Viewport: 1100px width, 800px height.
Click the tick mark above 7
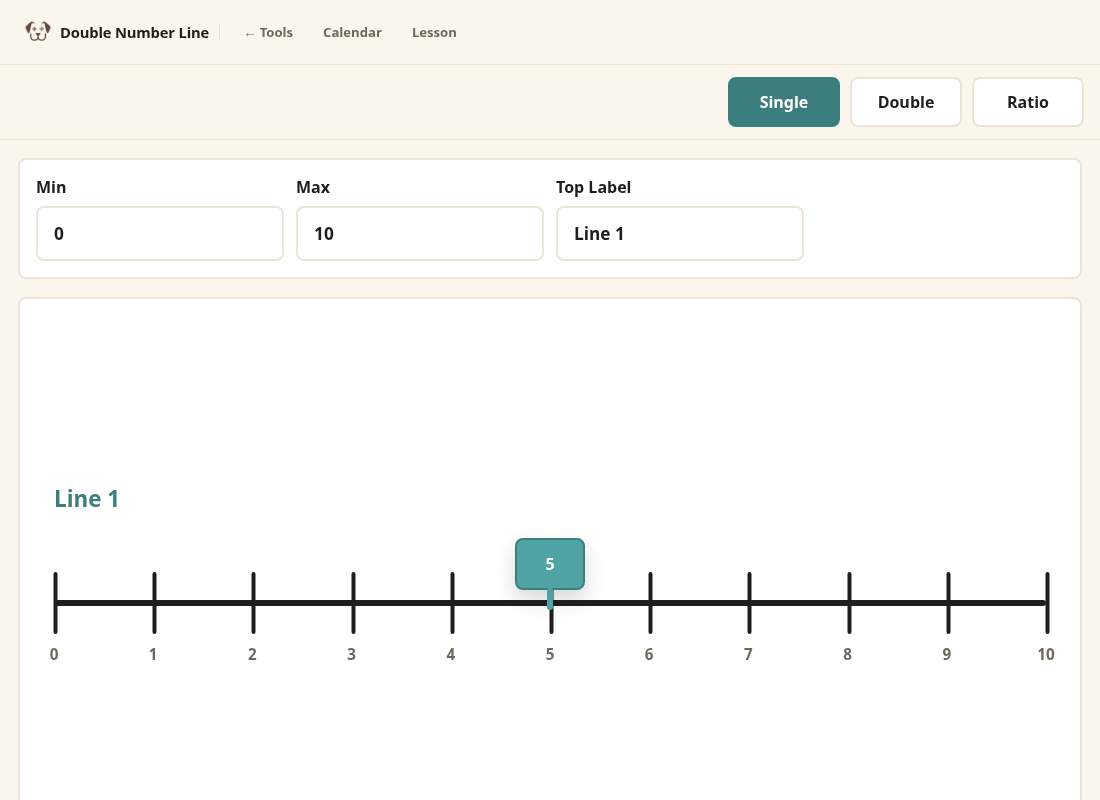click(749, 603)
